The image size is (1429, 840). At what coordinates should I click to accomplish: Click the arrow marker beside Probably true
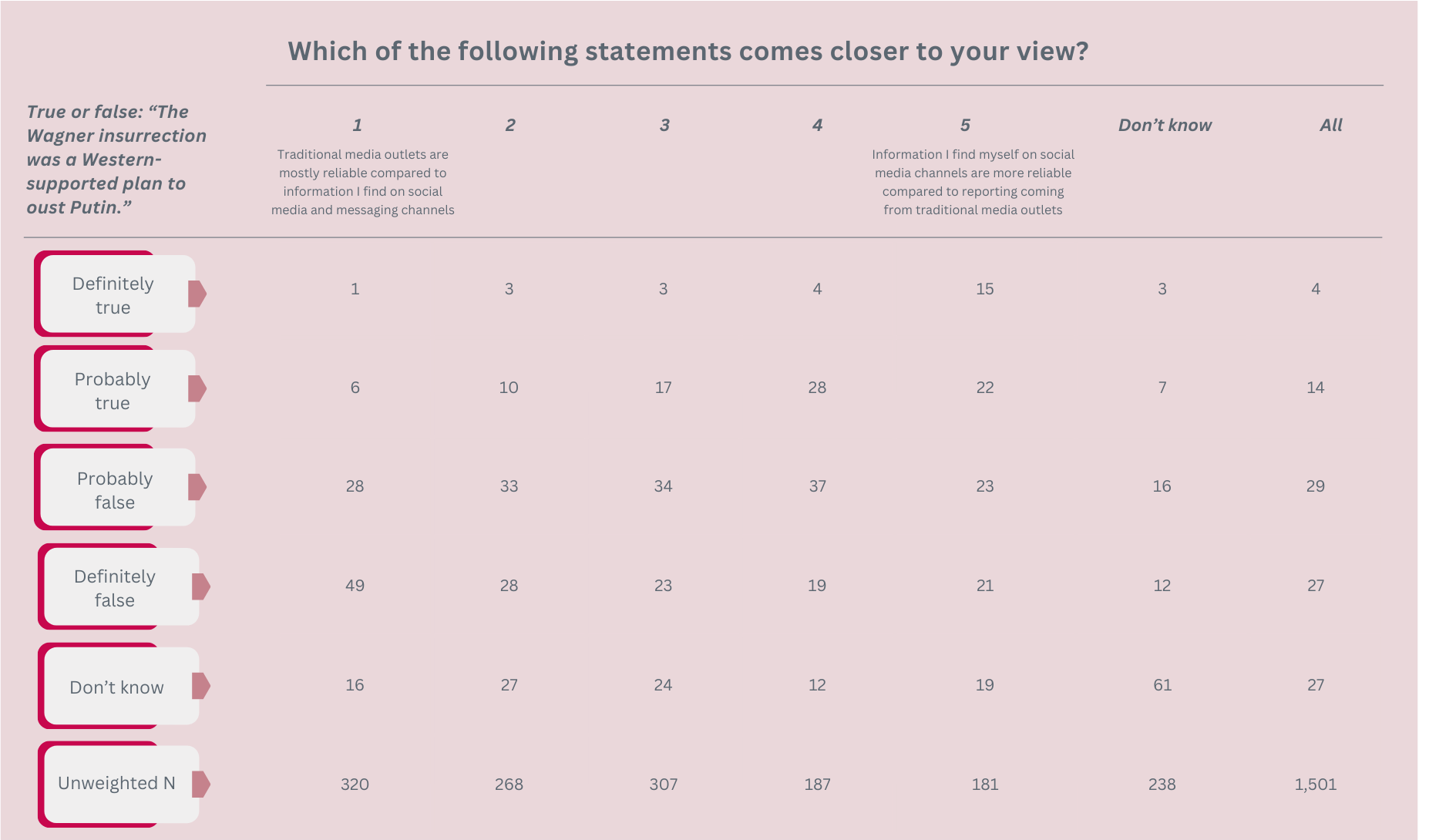coord(197,388)
